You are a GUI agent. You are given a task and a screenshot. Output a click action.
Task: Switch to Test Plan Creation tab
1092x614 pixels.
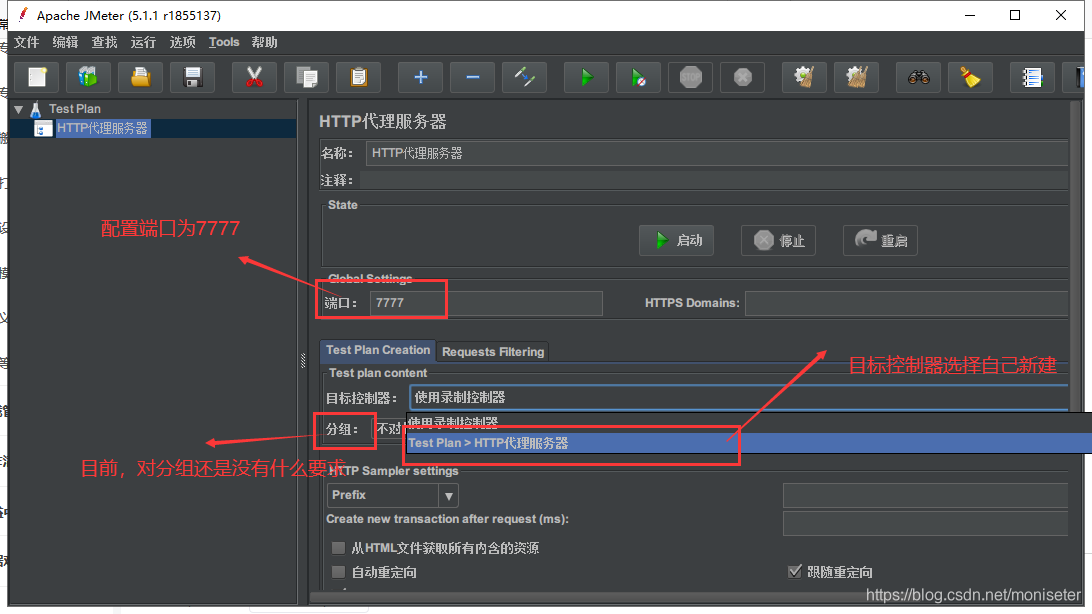[377, 350]
